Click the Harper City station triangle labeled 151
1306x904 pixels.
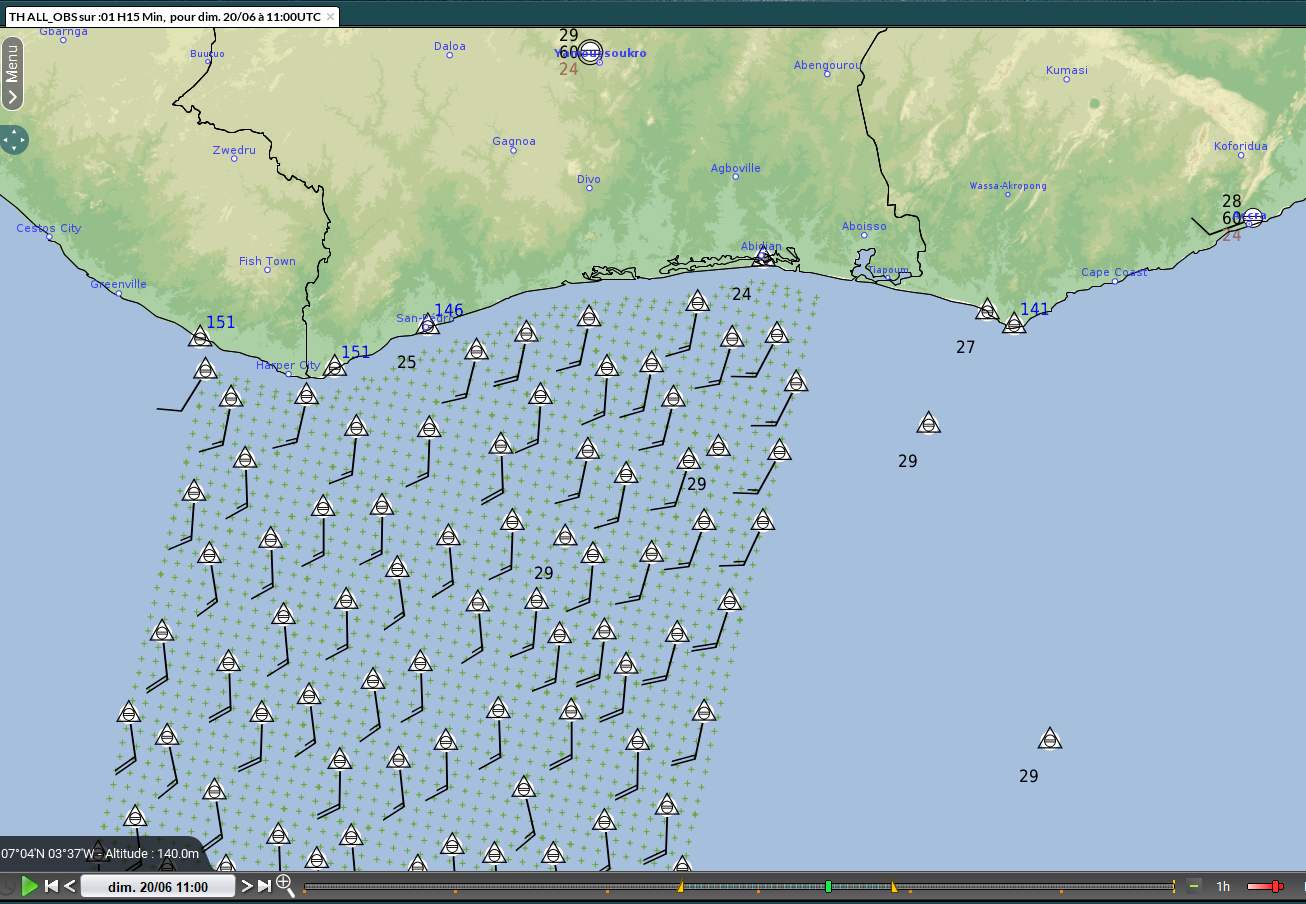[x=335, y=366]
